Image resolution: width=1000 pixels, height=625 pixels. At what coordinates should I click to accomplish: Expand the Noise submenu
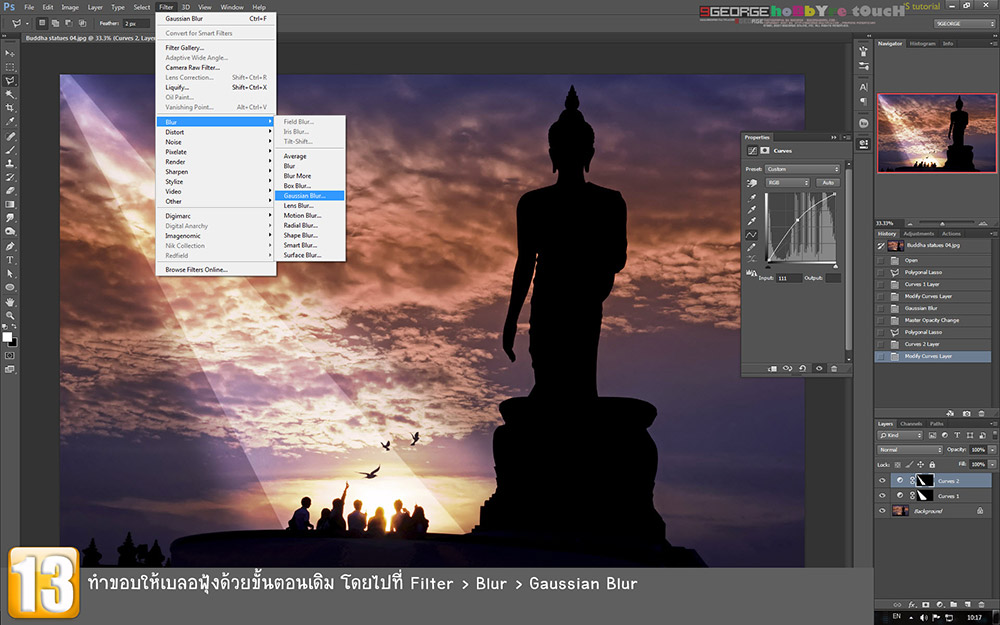pyautogui.click(x=216, y=142)
